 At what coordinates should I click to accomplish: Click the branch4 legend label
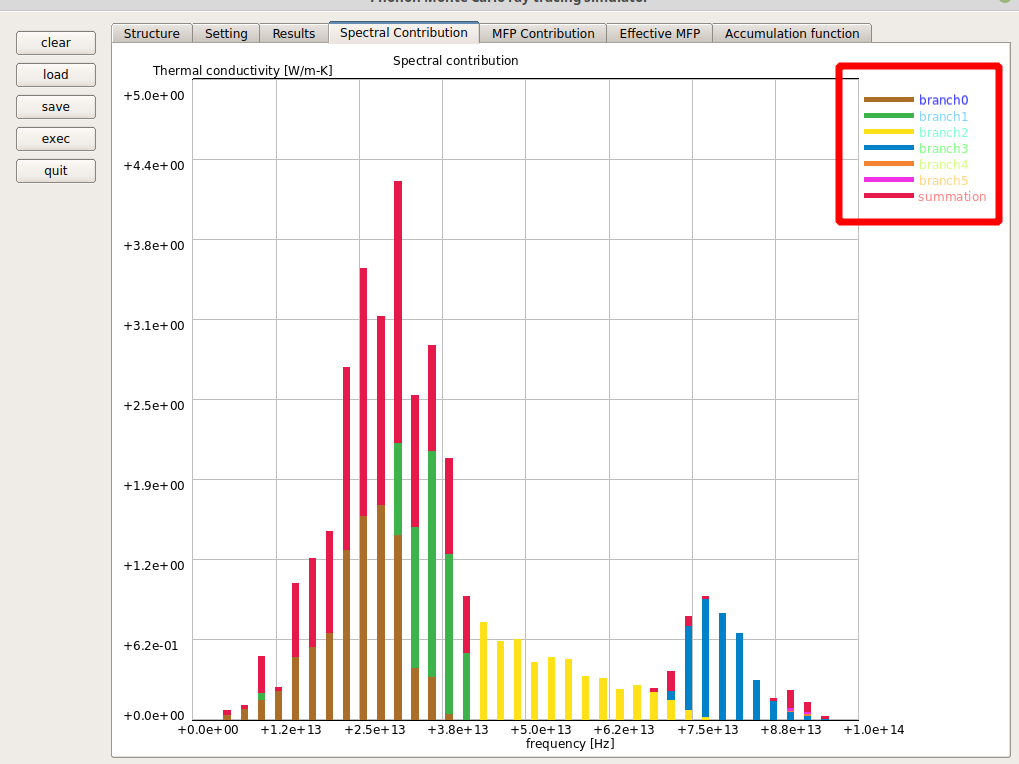(x=944, y=164)
